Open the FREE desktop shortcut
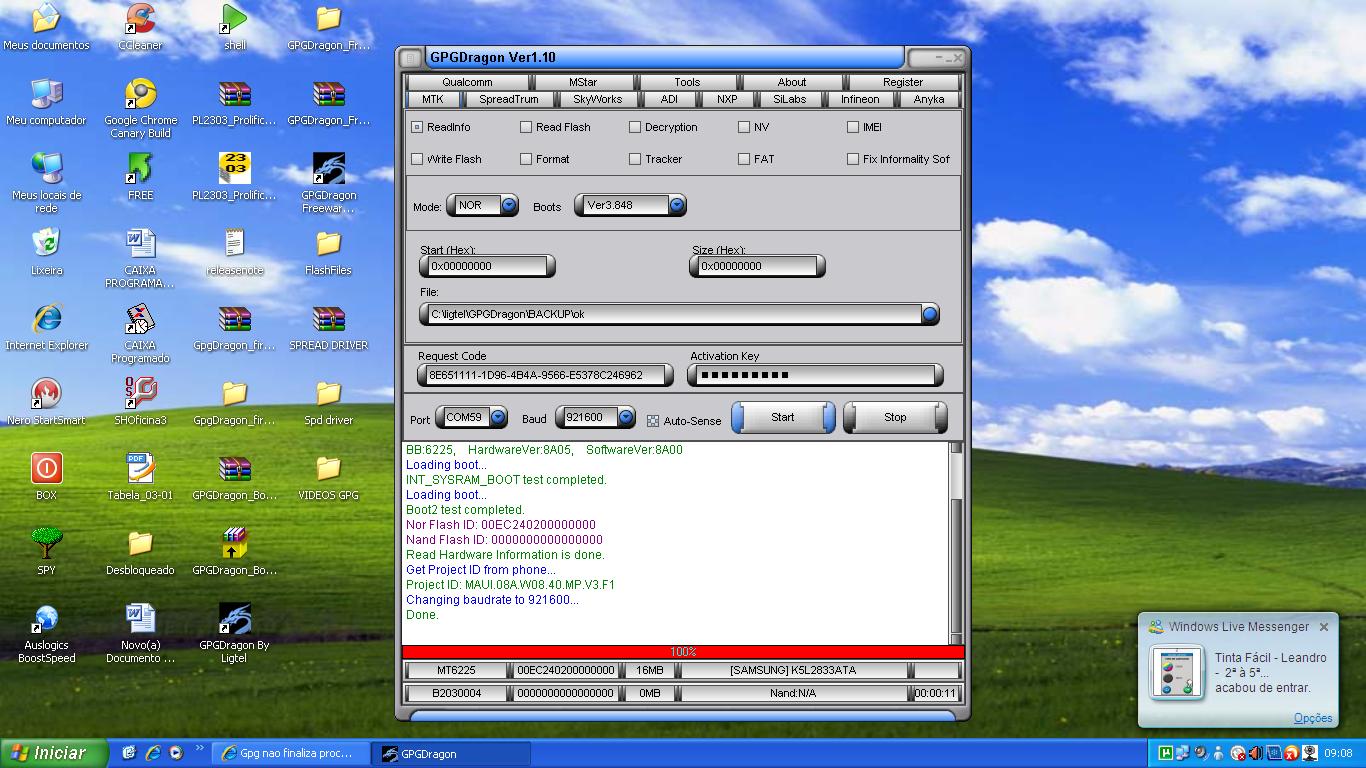The image size is (1366, 768). (x=140, y=177)
